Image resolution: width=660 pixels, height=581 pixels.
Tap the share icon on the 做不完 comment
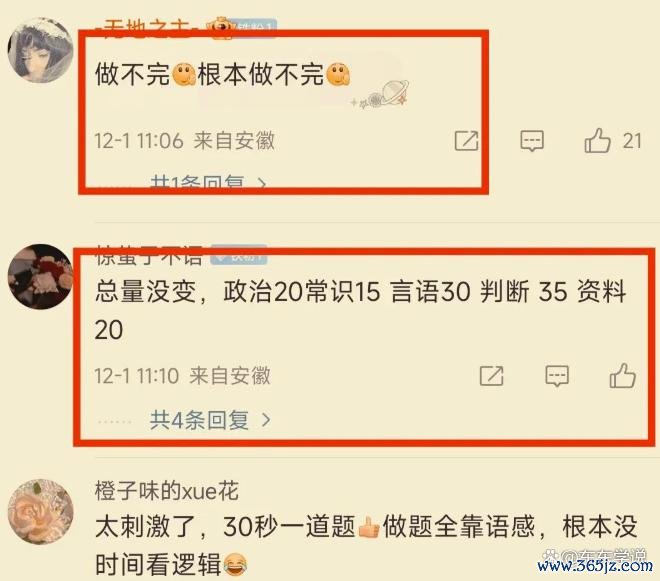point(466,141)
